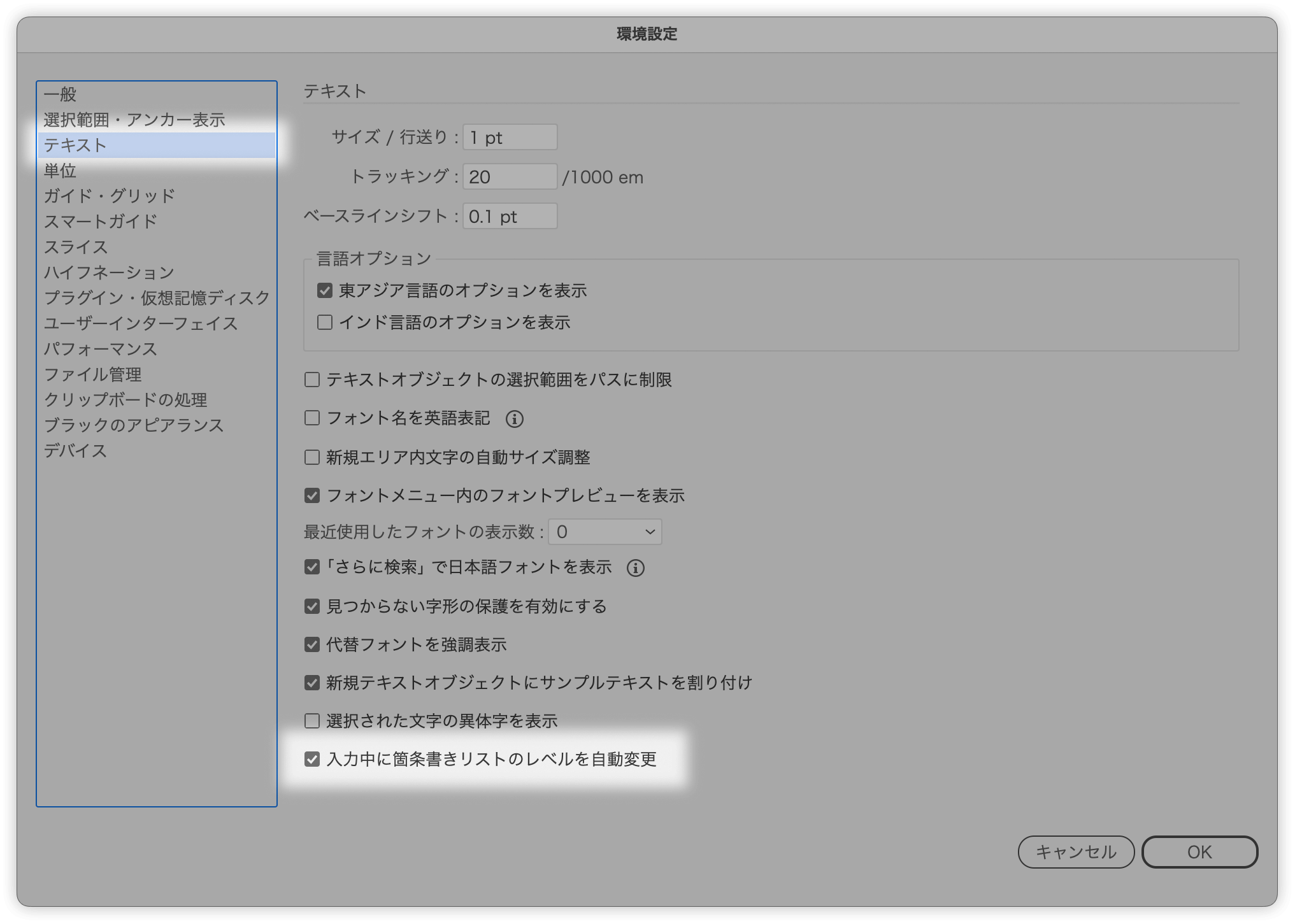Open 最近使用したフォントの表示数 dropdown
The width and height of the screenshot is (1295, 924).
pyautogui.click(x=605, y=532)
